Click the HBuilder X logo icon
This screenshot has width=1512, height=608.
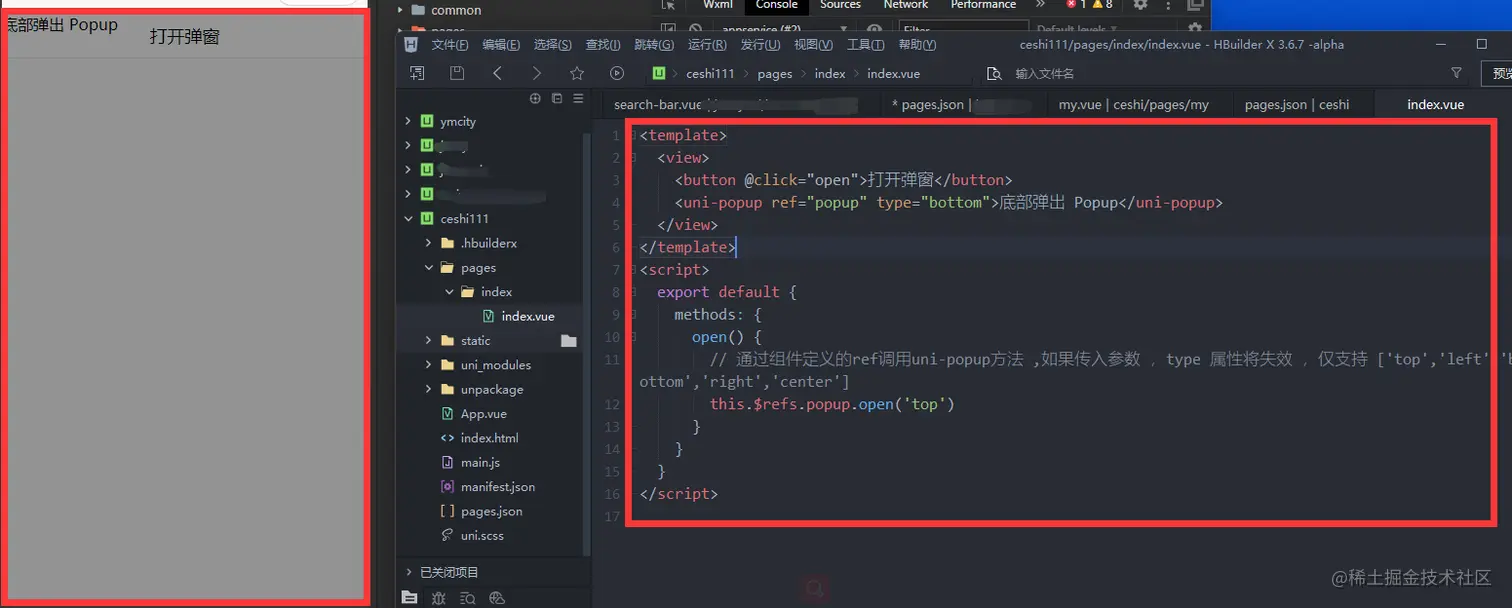(x=410, y=44)
